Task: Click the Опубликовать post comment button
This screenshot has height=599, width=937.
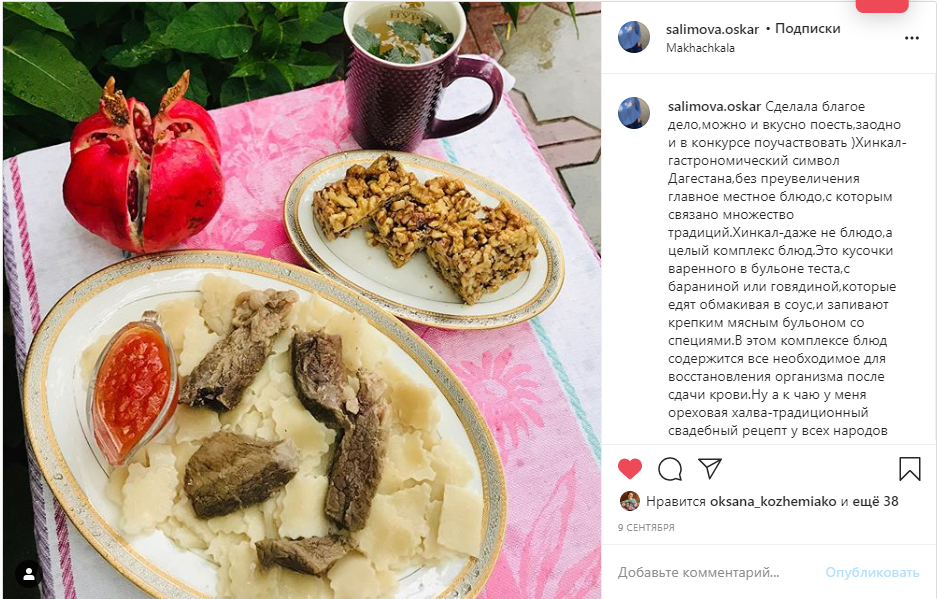Action: click(872, 573)
